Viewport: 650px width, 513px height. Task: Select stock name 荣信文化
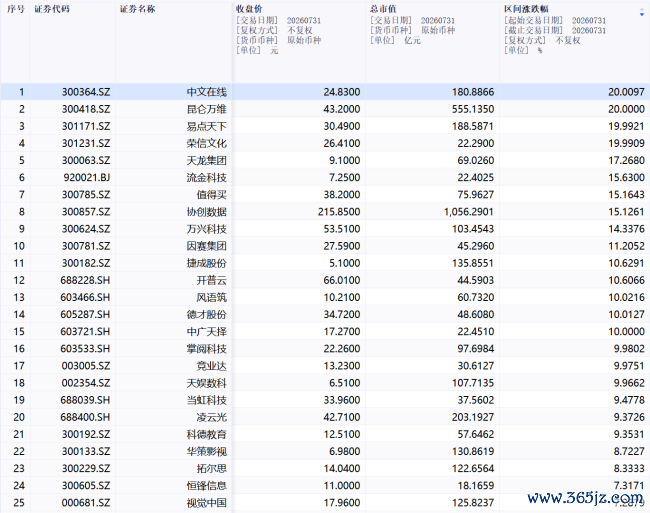(x=206, y=143)
